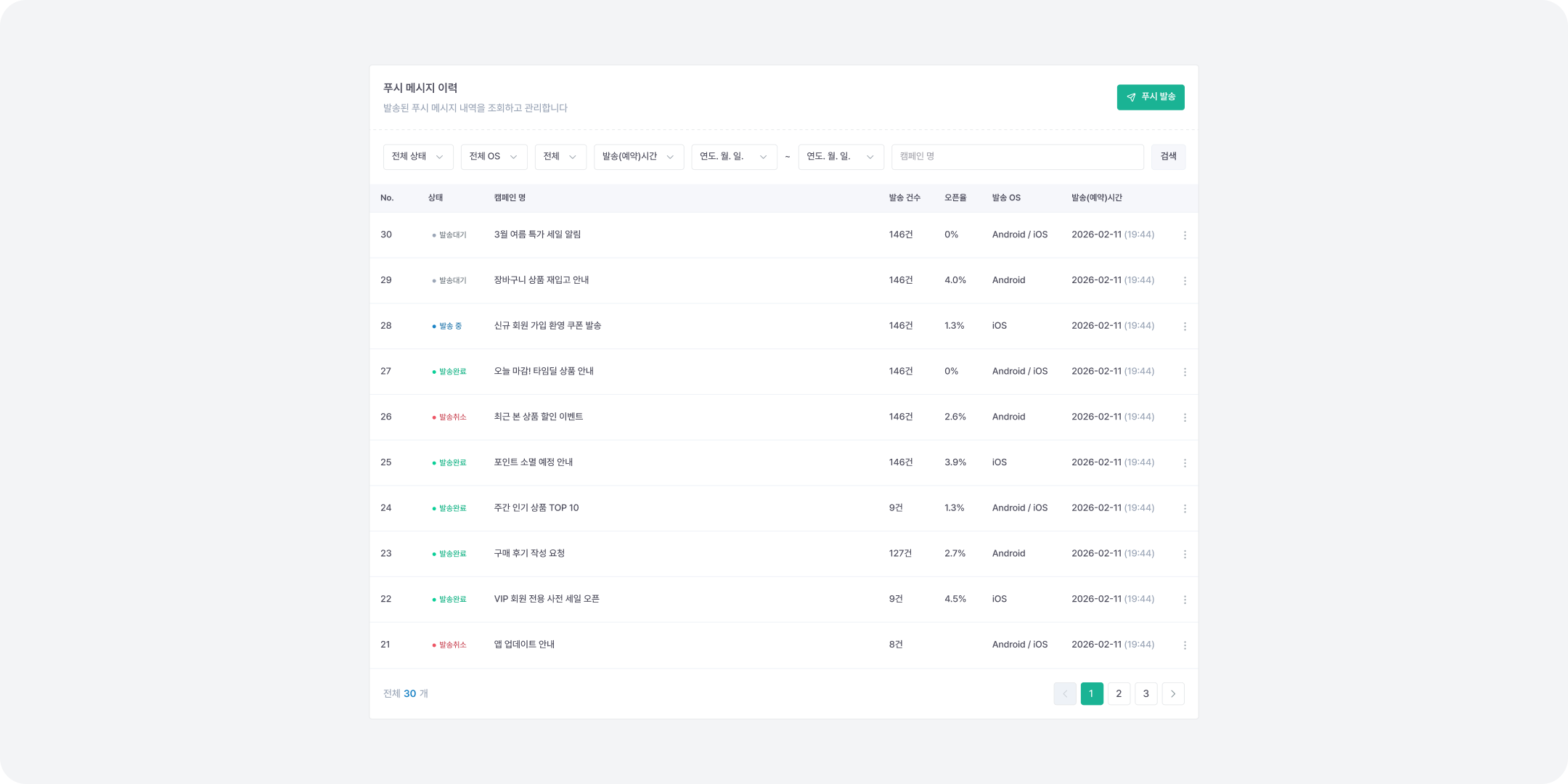The image size is (1568, 784).
Task: Go to page 2
Action: pos(1119,694)
